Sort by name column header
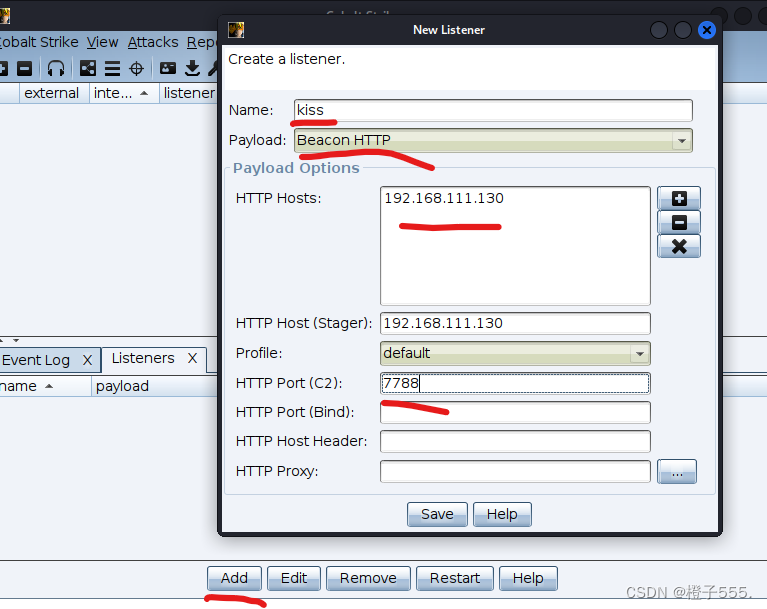The height and width of the screenshot is (609, 767). [x=45, y=386]
